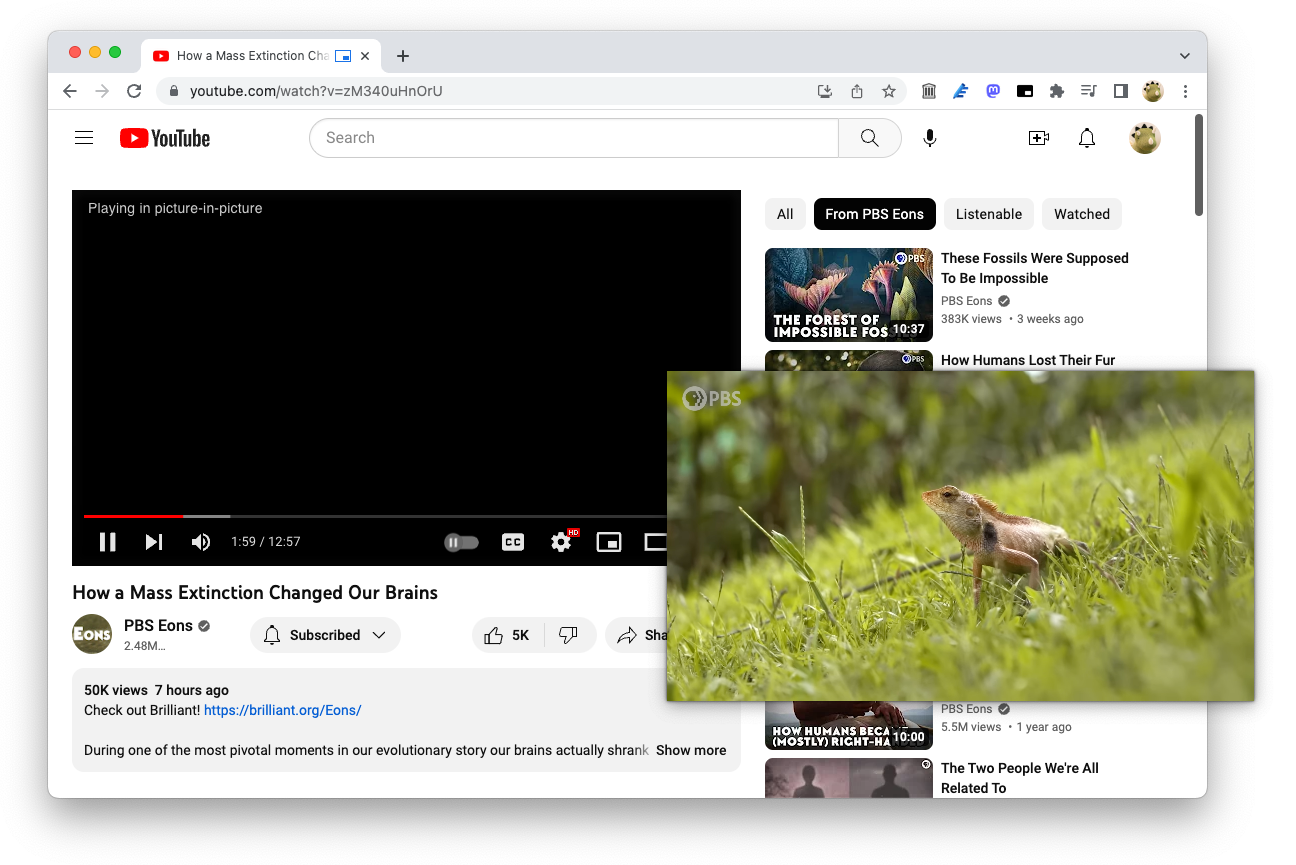Expand description with Show more
The height and width of the screenshot is (865, 1296).
pos(691,750)
